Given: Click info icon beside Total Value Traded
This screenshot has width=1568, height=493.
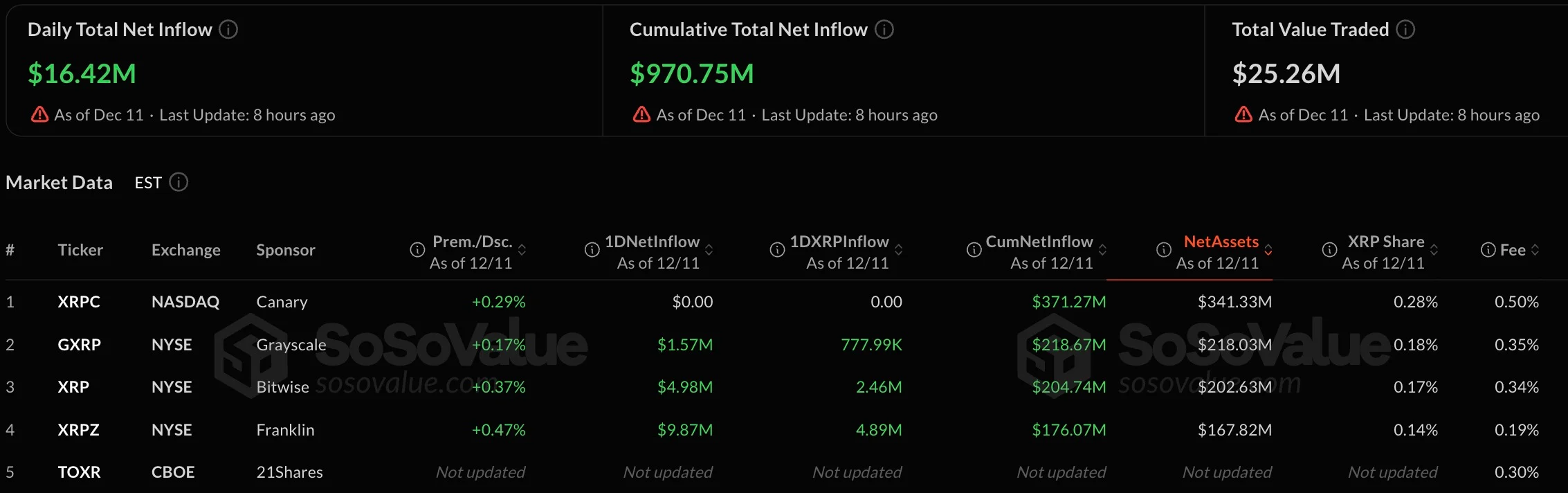Looking at the screenshot, I should (x=1405, y=30).
